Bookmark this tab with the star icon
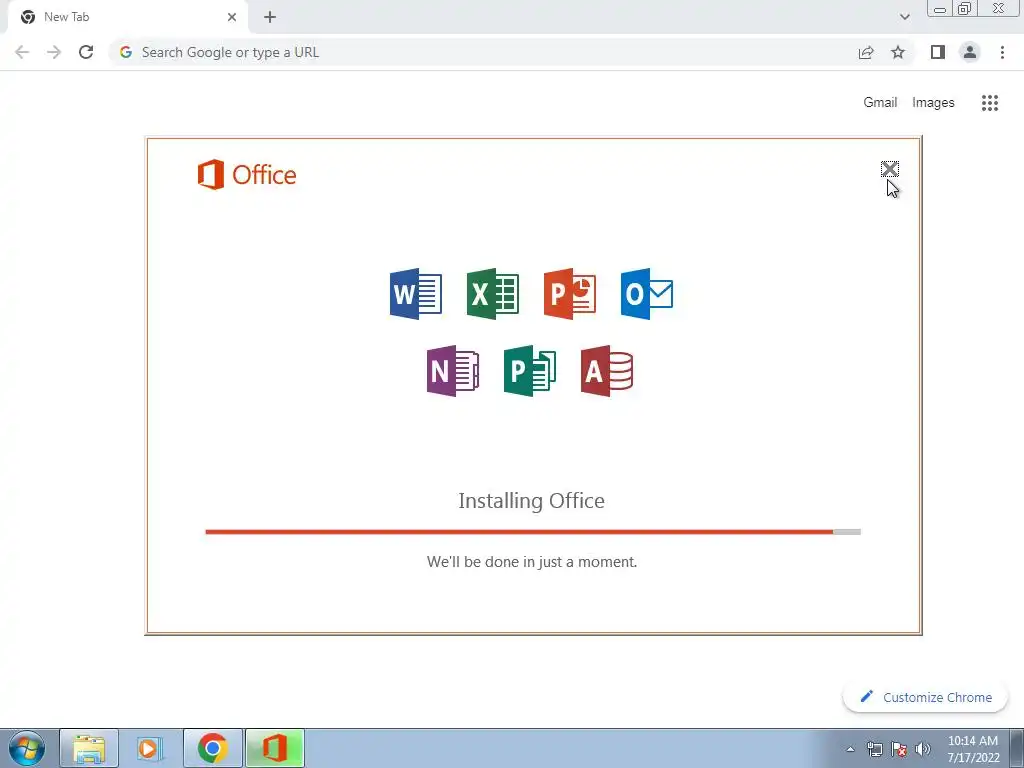1024x768 pixels. tap(898, 52)
